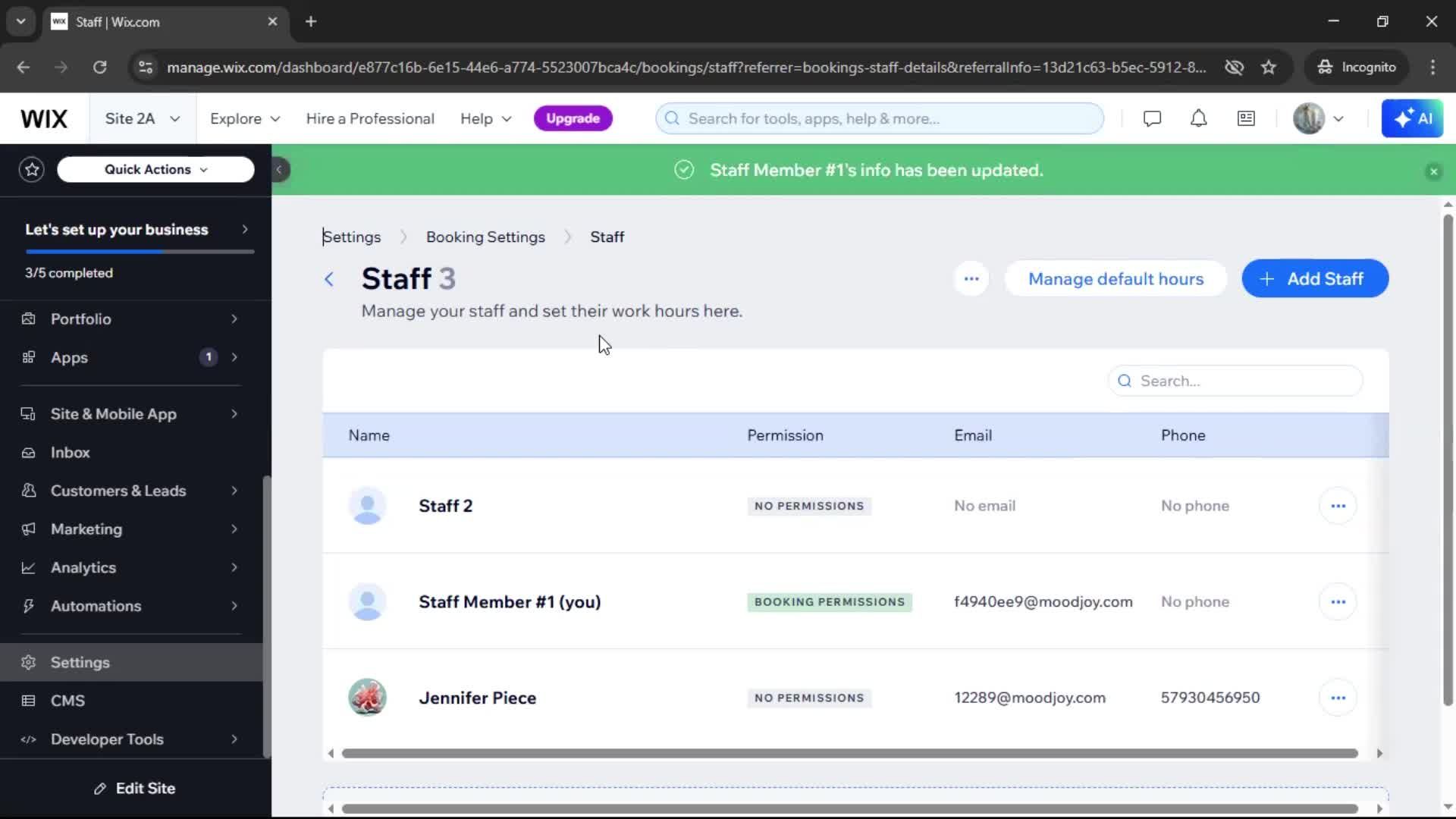Open the account profile dropdown
Image resolution: width=1456 pixels, height=819 pixels.
1318,119
